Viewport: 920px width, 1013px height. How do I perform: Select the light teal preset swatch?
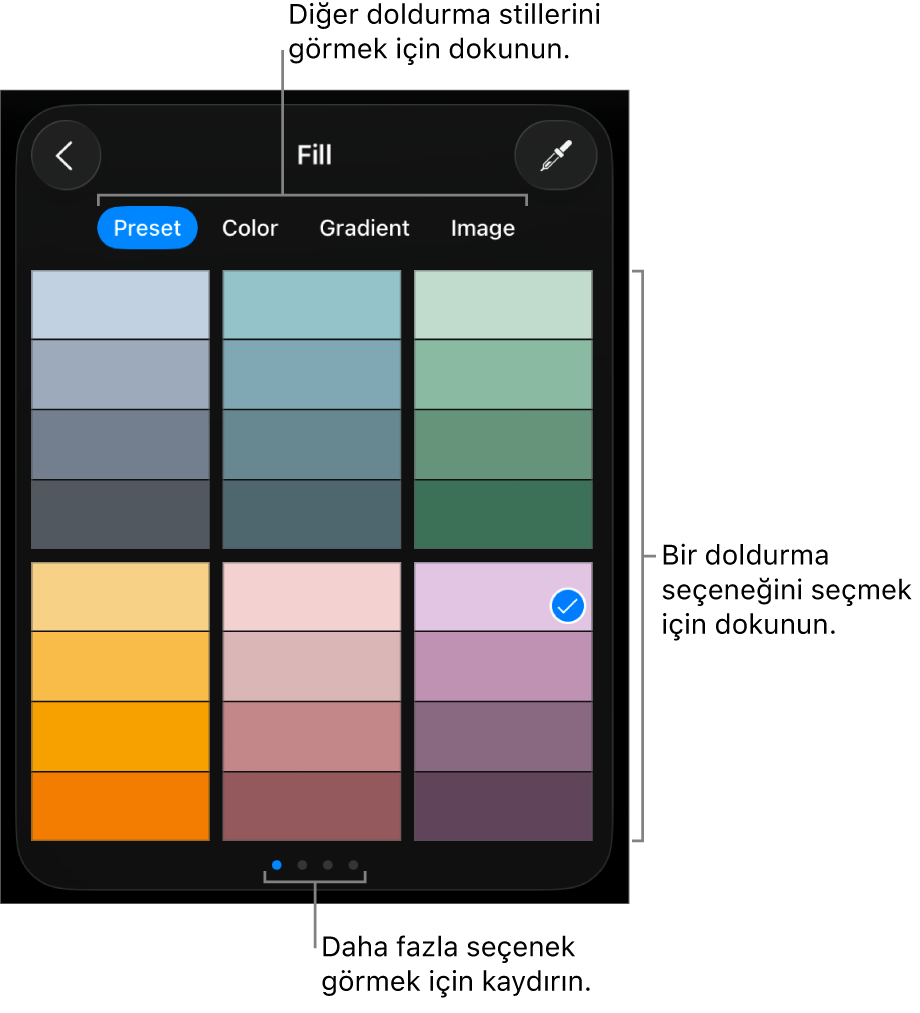click(x=311, y=304)
